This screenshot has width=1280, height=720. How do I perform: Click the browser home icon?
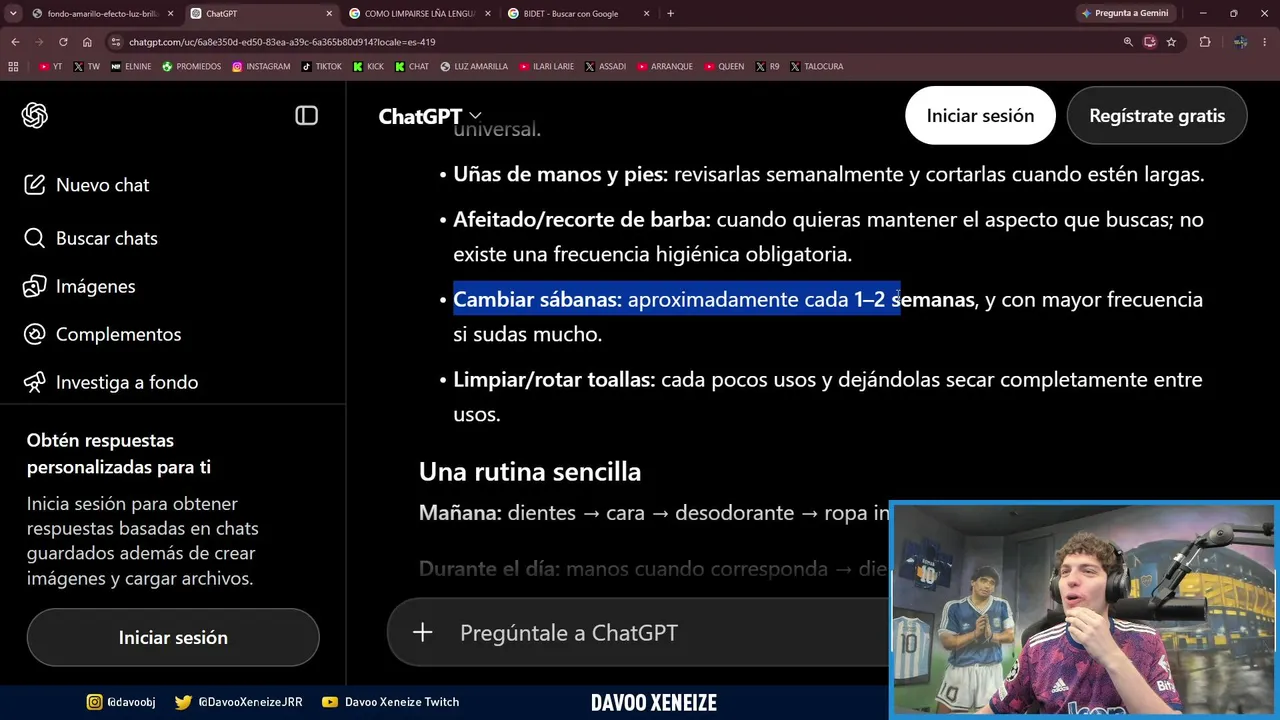point(87,42)
